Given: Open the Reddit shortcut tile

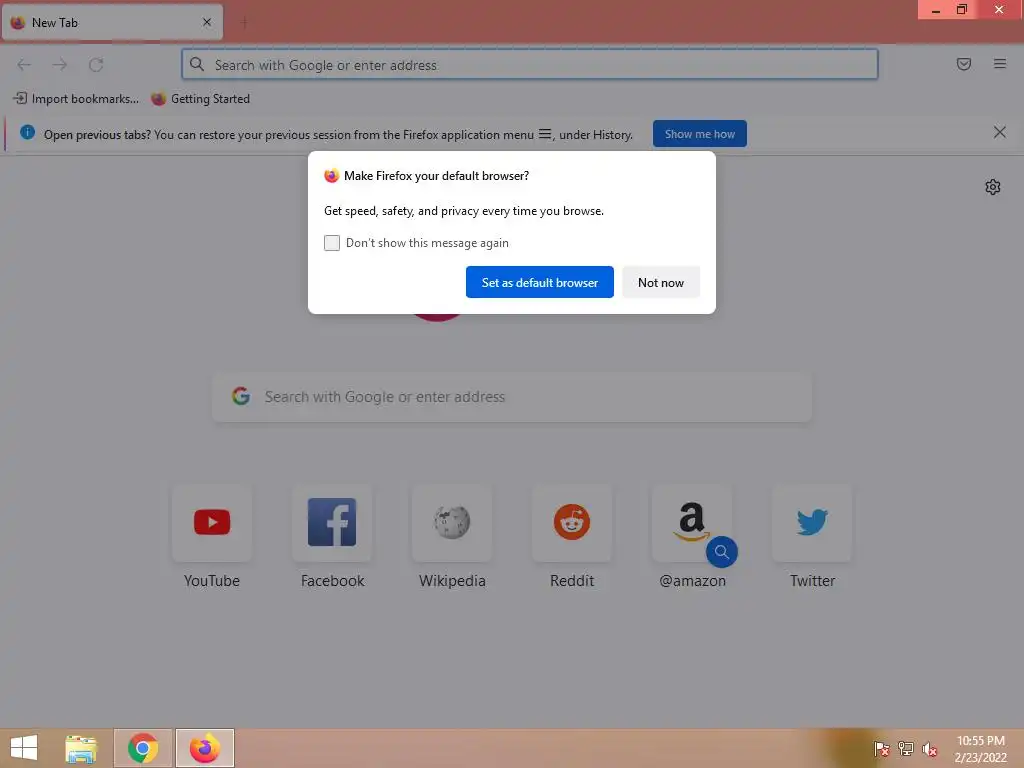Looking at the screenshot, I should click(x=572, y=523).
